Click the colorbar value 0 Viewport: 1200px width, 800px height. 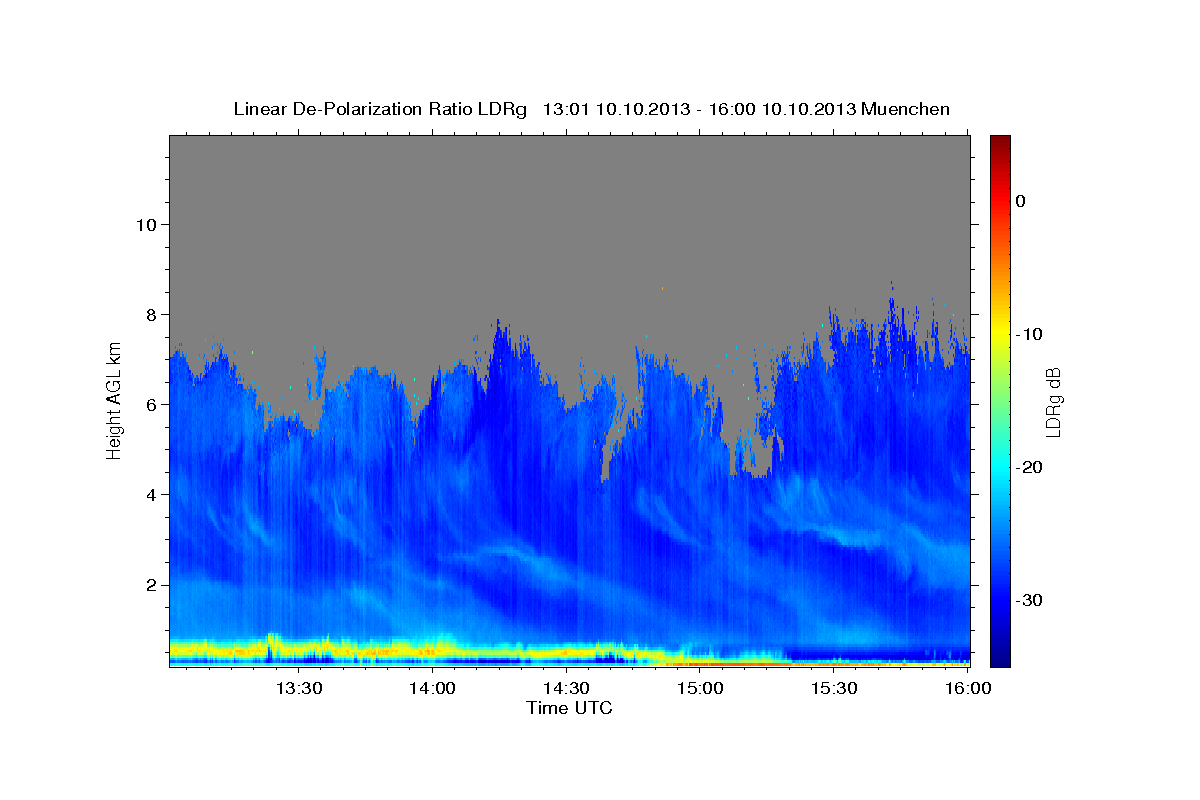point(1020,201)
